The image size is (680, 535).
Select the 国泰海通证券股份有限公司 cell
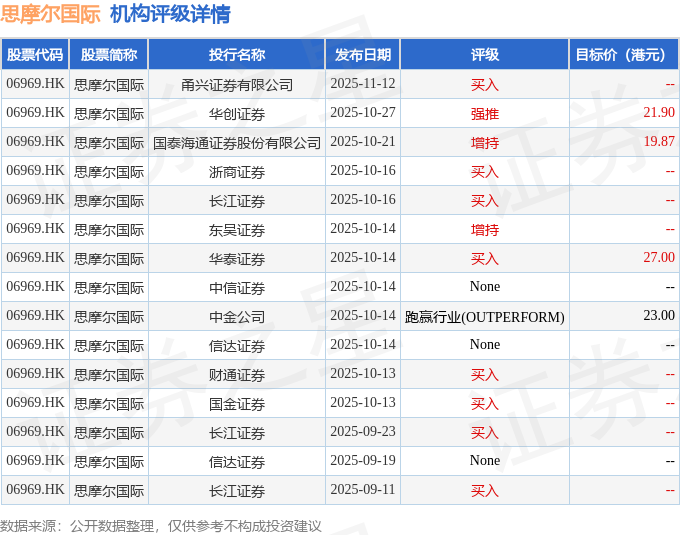click(237, 143)
